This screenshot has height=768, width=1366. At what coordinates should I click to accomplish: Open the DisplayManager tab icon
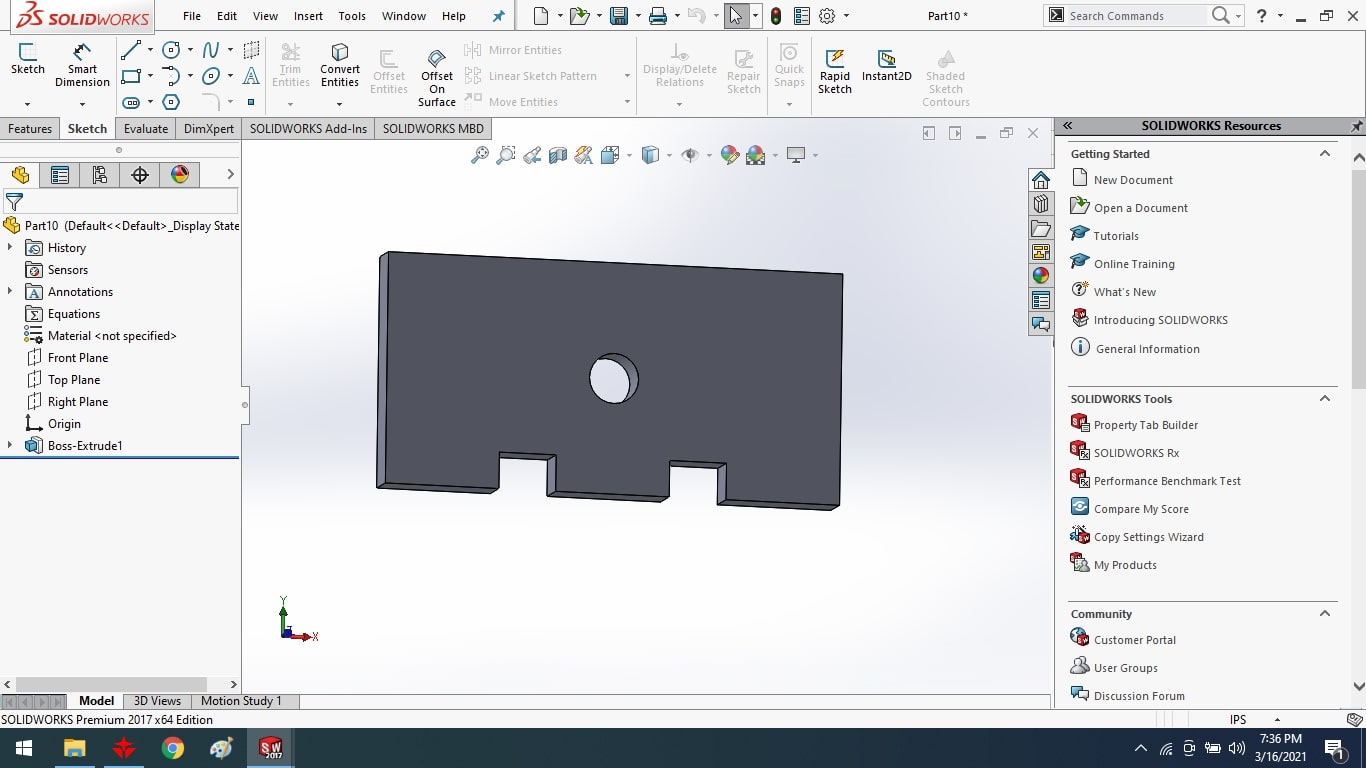point(180,175)
